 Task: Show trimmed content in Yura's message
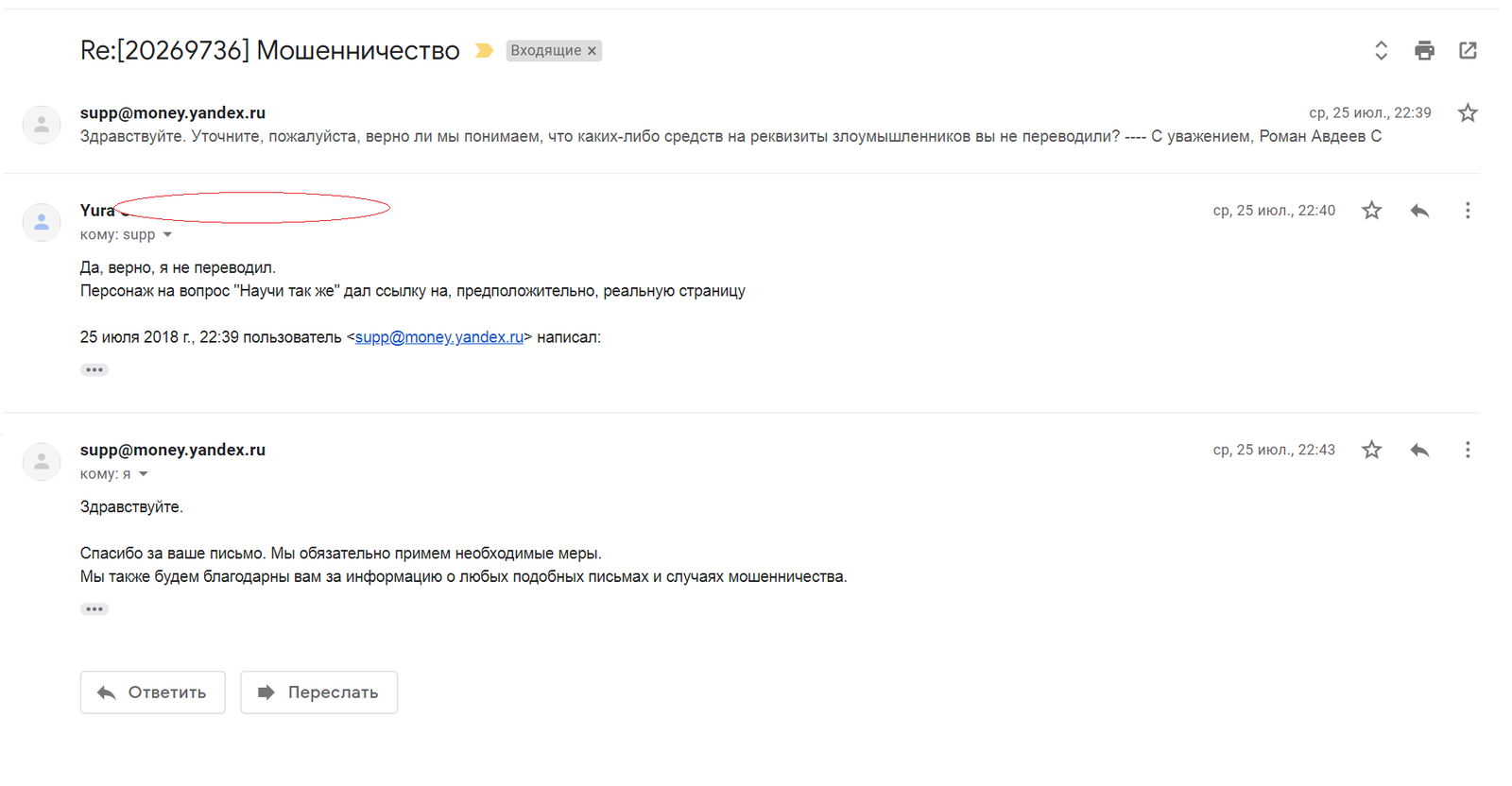pos(94,370)
